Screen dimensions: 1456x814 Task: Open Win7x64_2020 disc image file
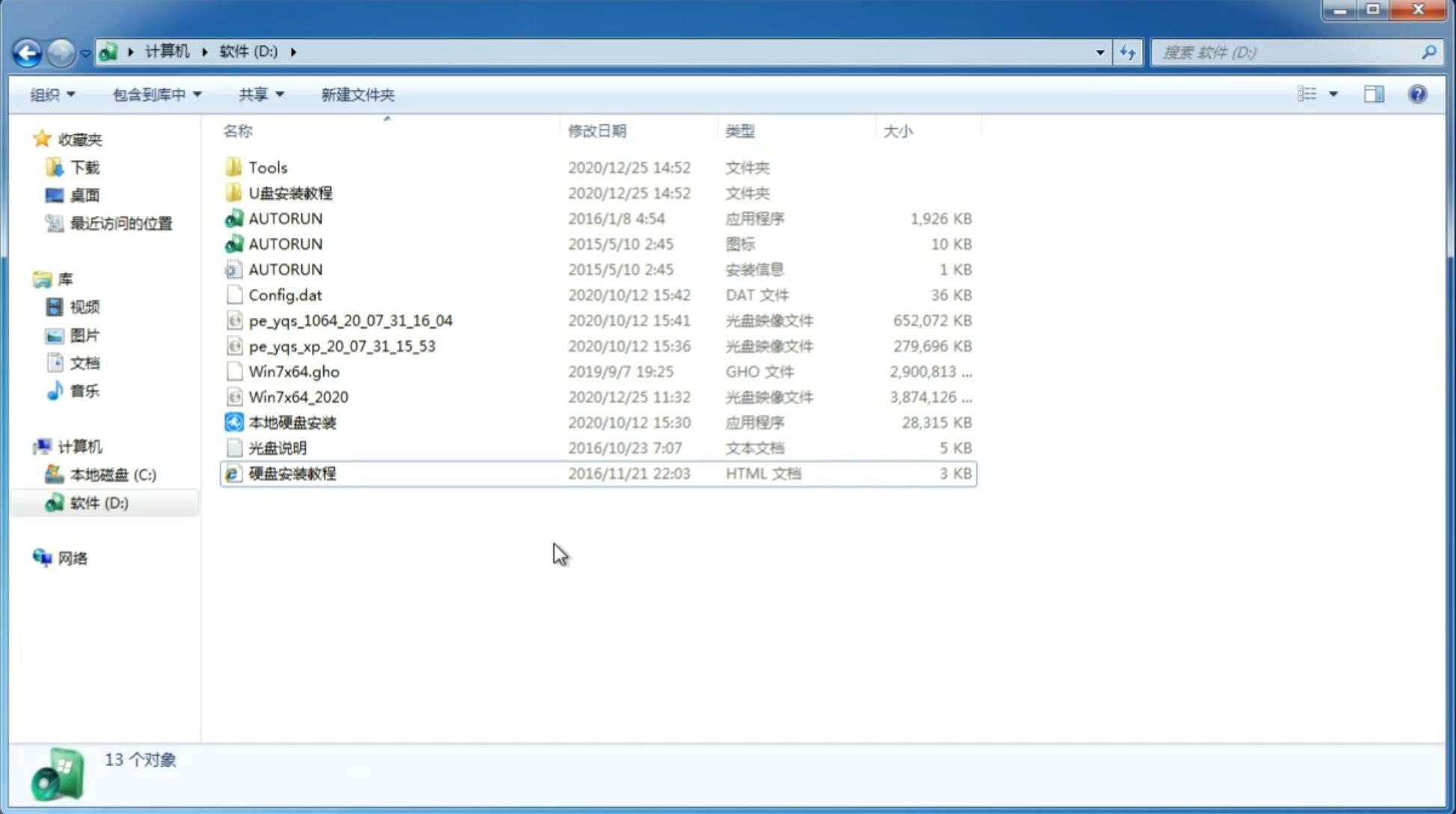click(x=298, y=397)
